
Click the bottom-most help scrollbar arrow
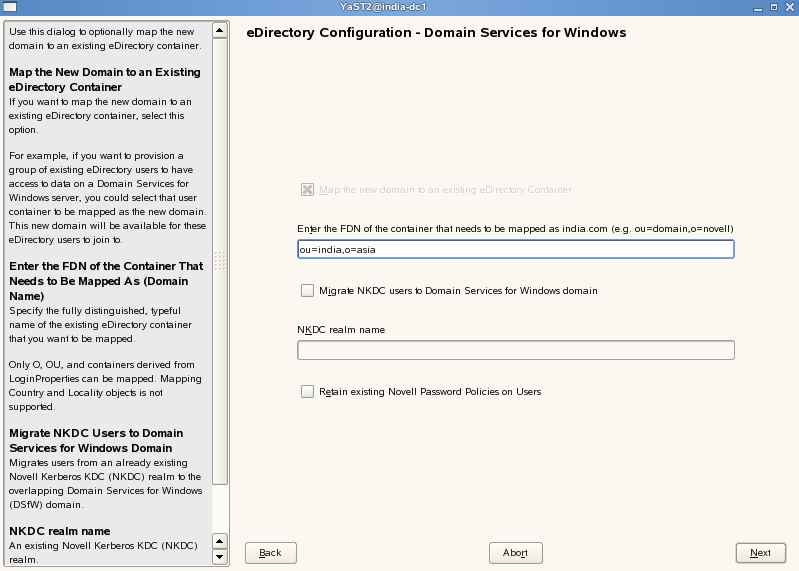point(221,559)
